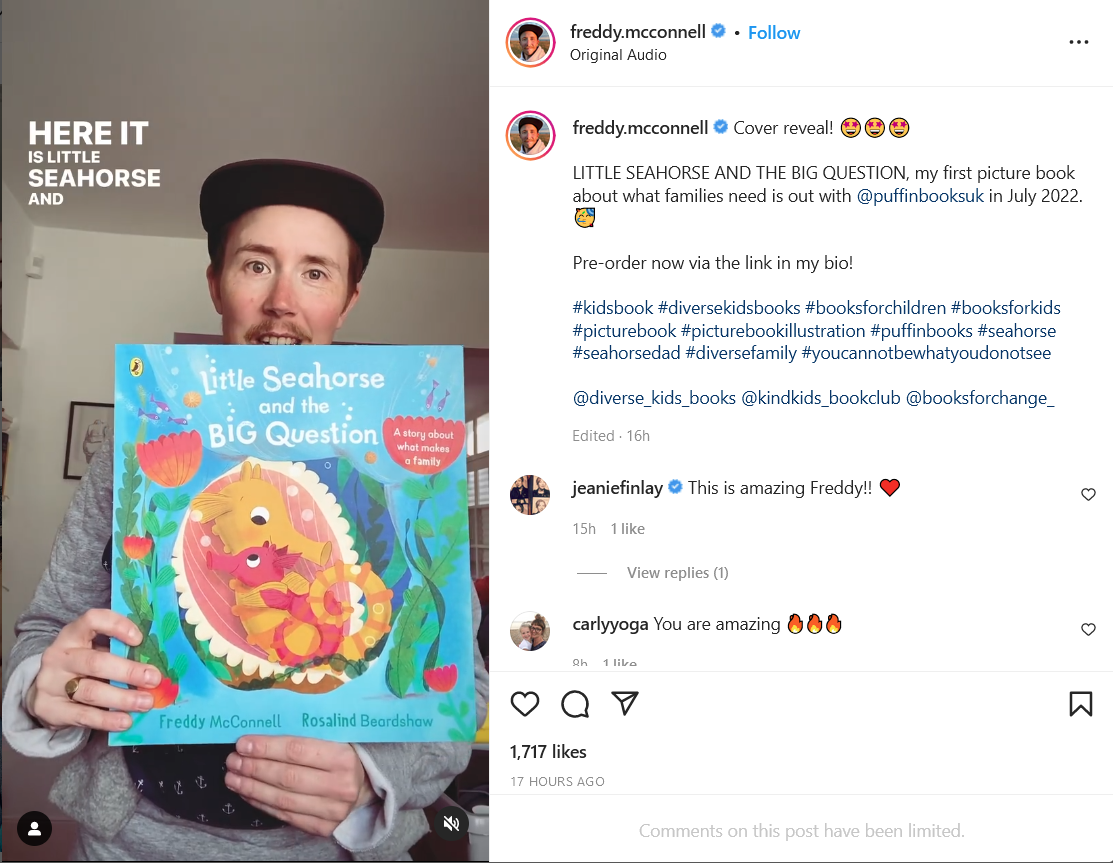Image resolution: width=1113 pixels, height=863 pixels.
Task: Visit the @kindkids_bookclub profile link
Action: (821, 397)
